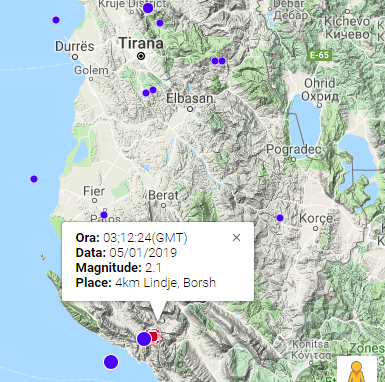
Task: Select the large marker at Kruje District
Action: tap(148, 8)
